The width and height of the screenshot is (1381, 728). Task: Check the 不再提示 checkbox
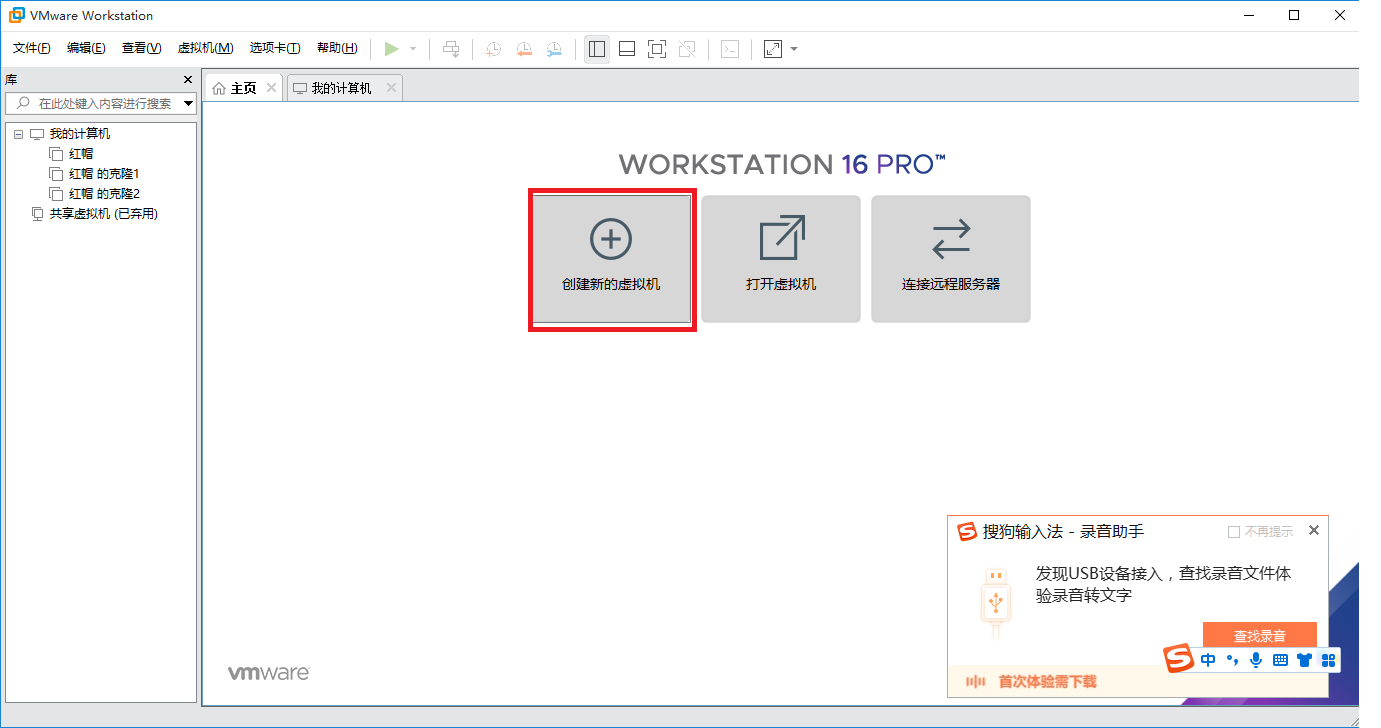pos(1234,532)
